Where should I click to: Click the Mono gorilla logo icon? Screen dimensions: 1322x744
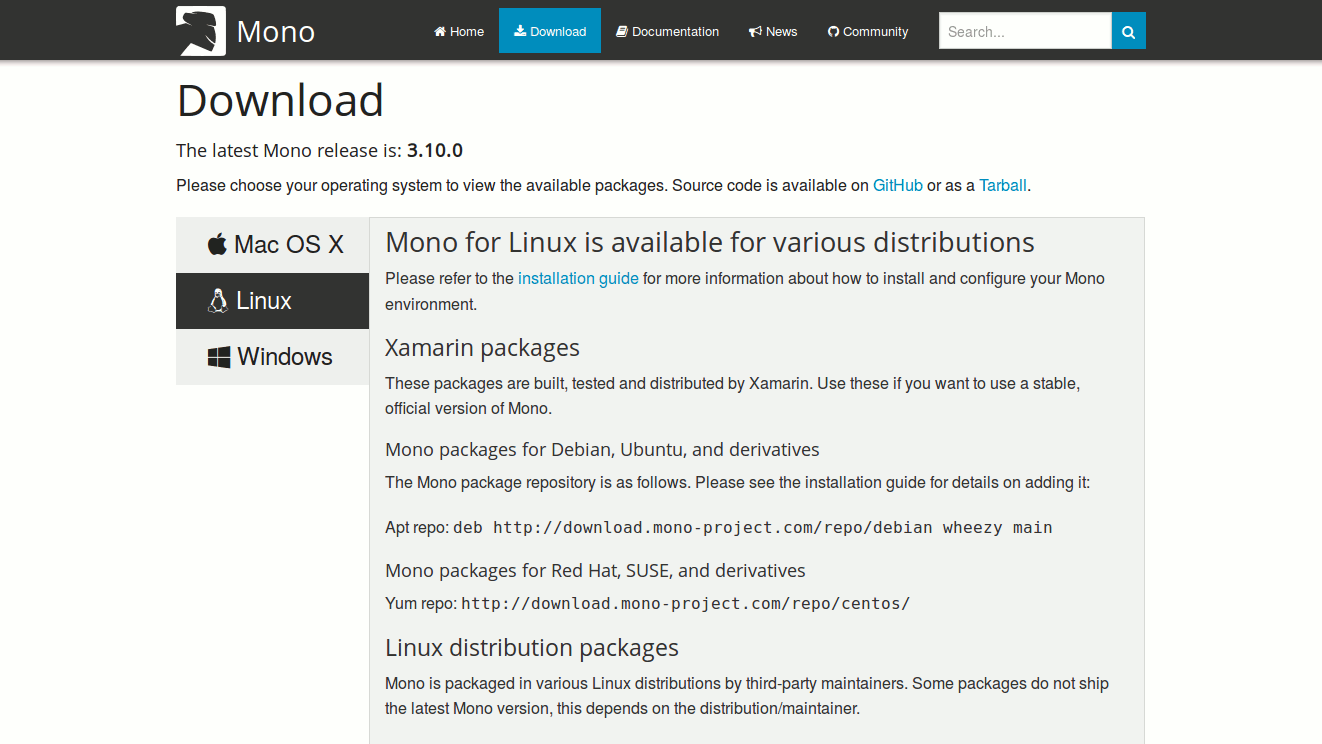201,31
